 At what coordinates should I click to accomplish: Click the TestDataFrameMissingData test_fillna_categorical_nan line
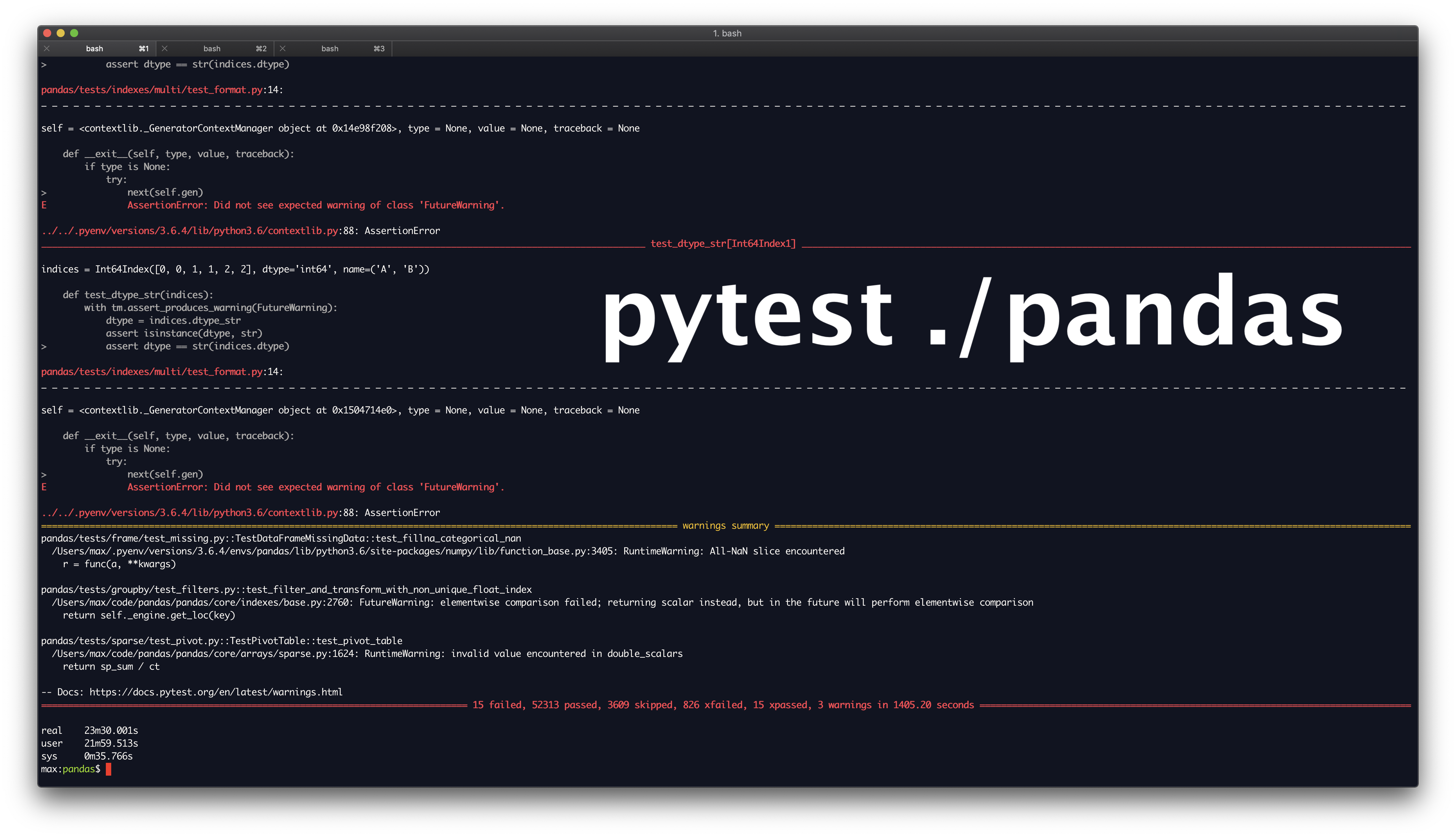point(281,539)
